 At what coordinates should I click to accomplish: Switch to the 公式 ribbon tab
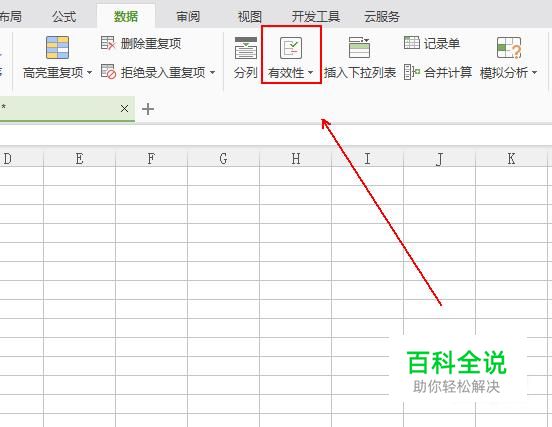click(64, 17)
